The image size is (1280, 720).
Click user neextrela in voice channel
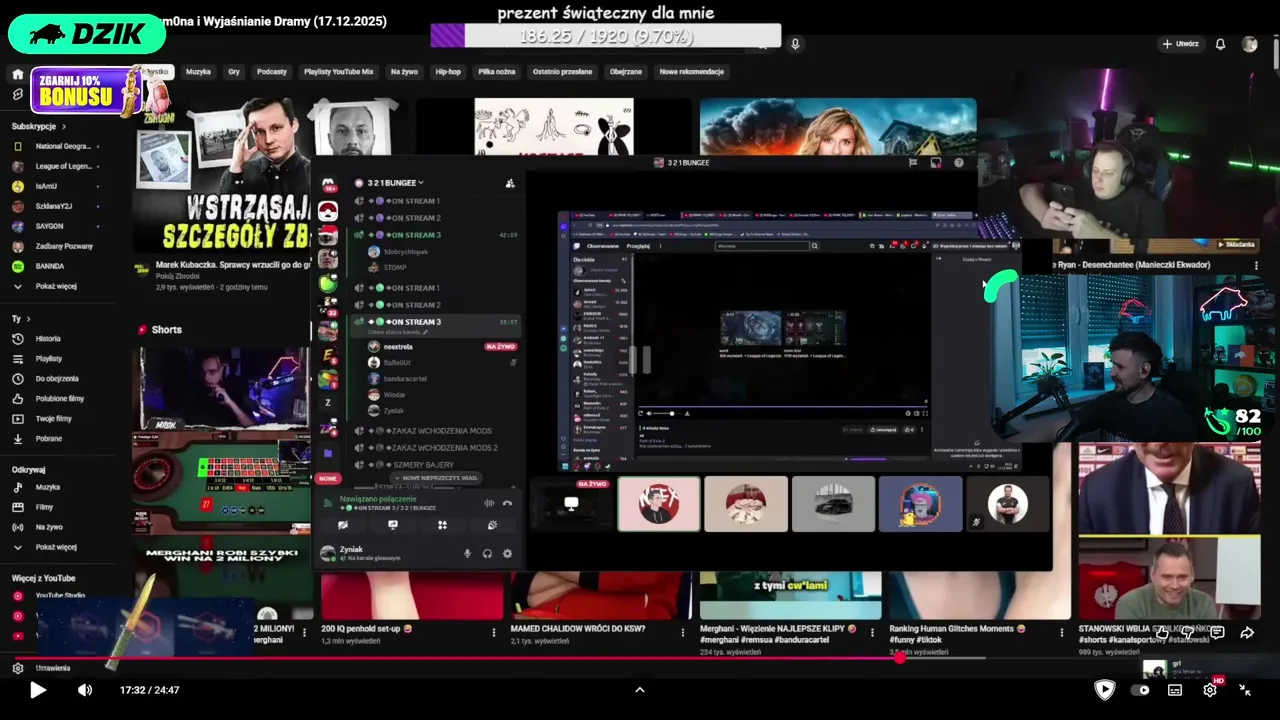(398, 347)
